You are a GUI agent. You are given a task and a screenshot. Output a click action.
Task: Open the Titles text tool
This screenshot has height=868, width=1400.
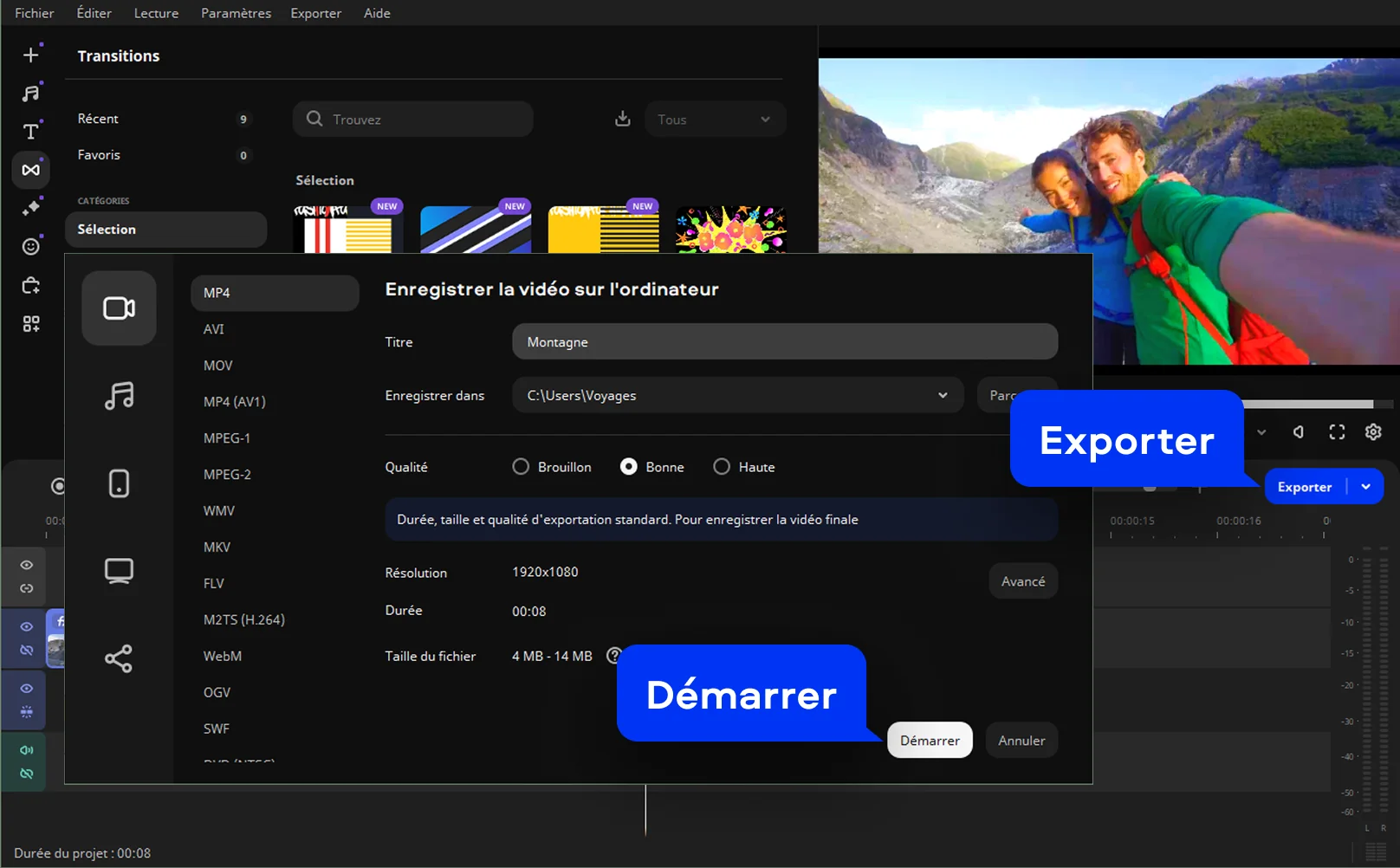point(31,132)
